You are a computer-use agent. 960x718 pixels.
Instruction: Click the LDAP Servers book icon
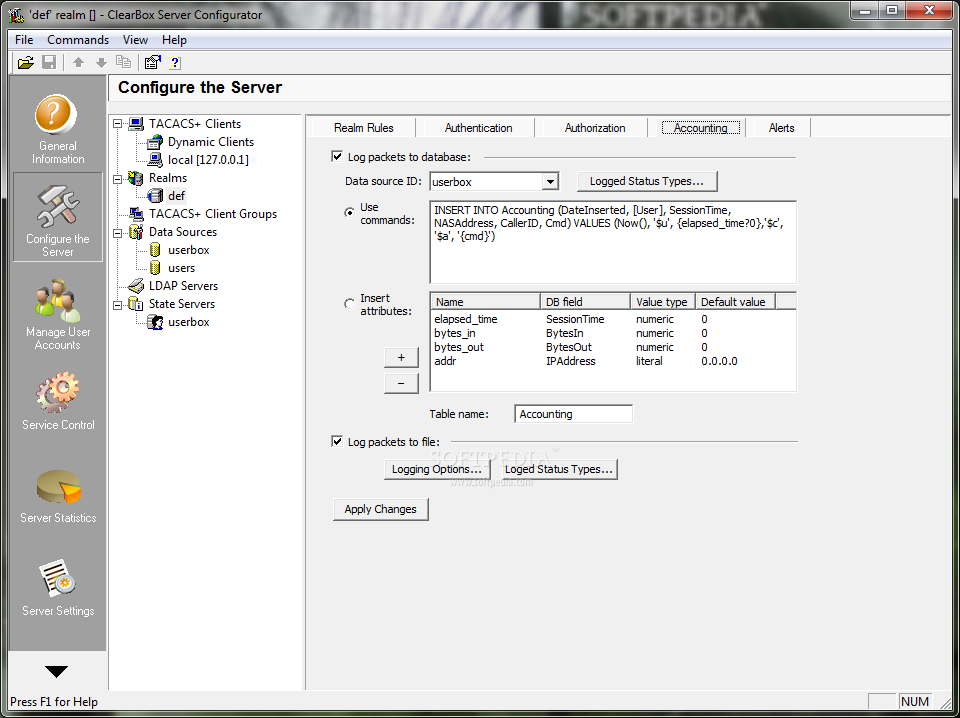click(x=136, y=286)
